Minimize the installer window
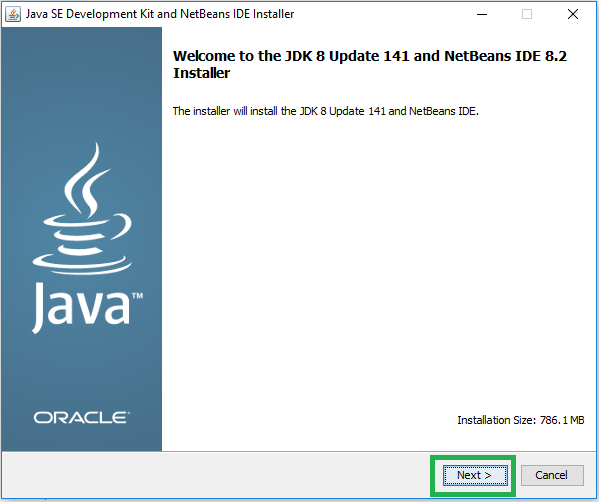Viewport: 599px width, 502px height. point(482,15)
